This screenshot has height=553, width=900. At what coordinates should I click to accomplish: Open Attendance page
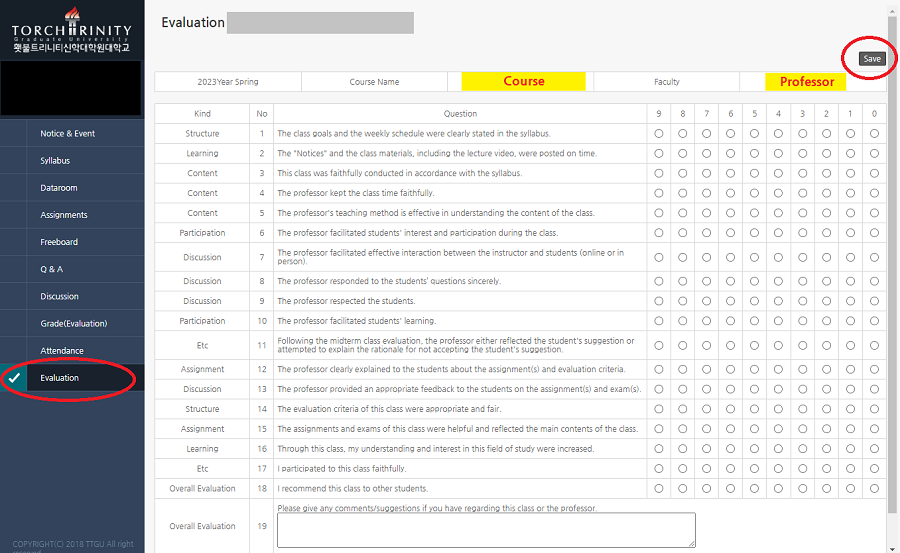point(61,351)
